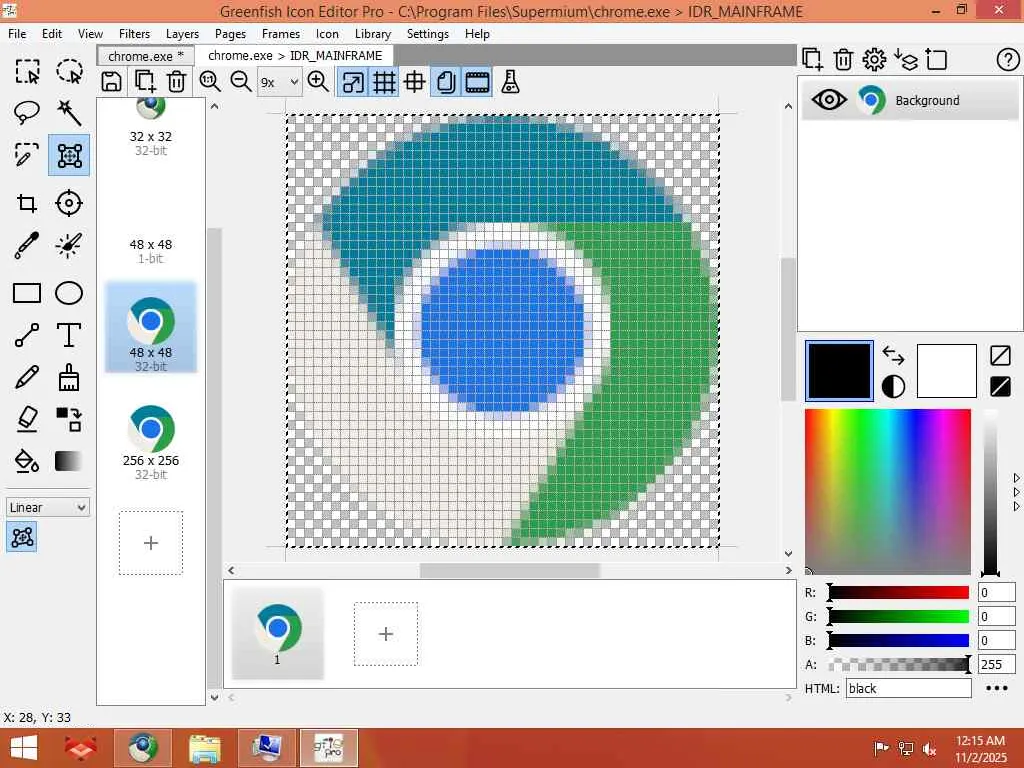Pick a hue in the color spectrum

coord(888,492)
